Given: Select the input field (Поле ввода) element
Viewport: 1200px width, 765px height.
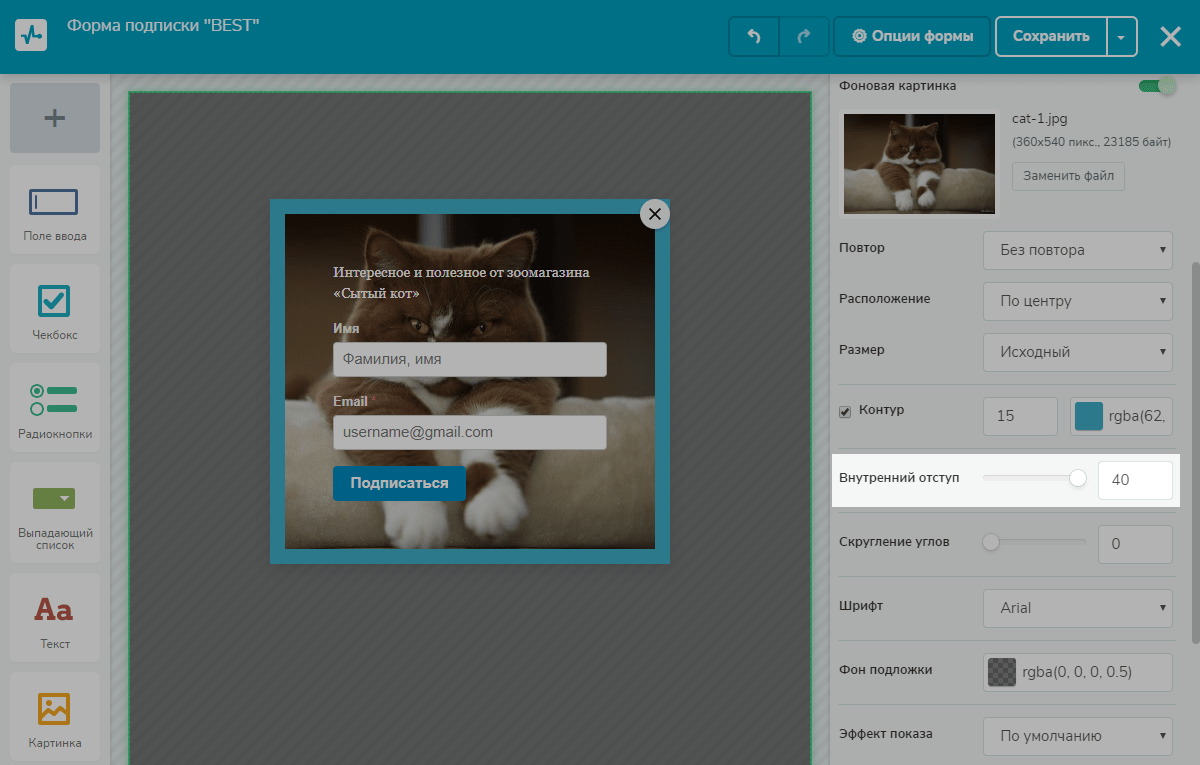Looking at the screenshot, I should pos(55,210).
